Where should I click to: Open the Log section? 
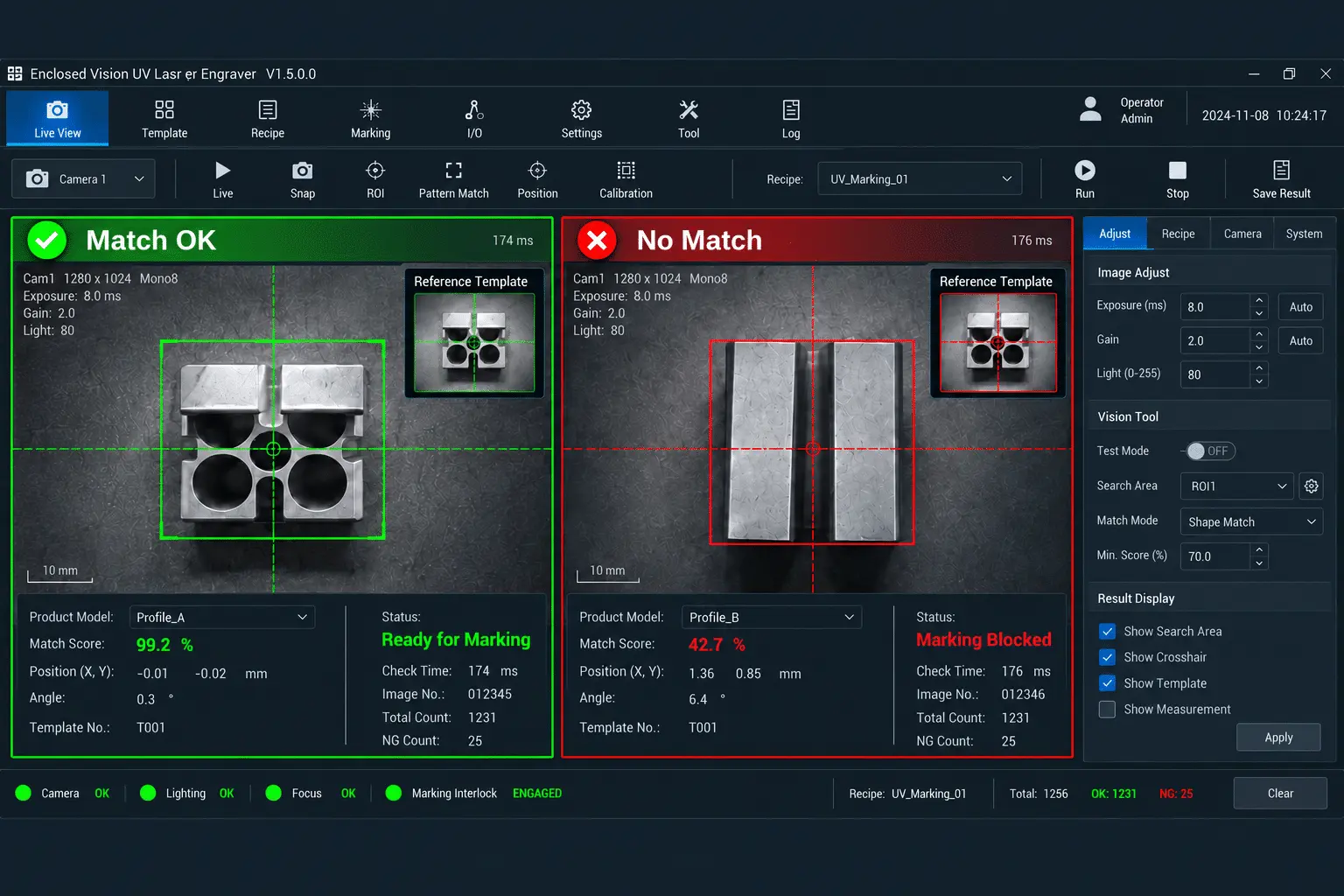[791, 119]
